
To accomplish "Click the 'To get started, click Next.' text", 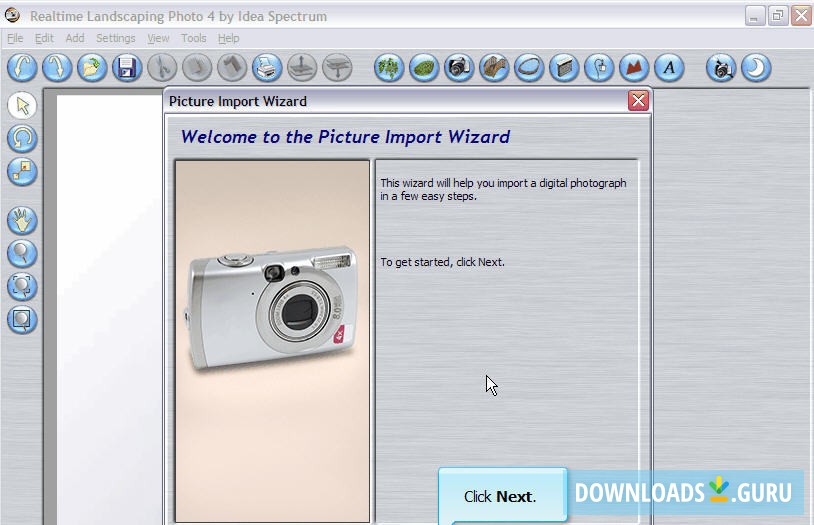I will (x=442, y=262).
